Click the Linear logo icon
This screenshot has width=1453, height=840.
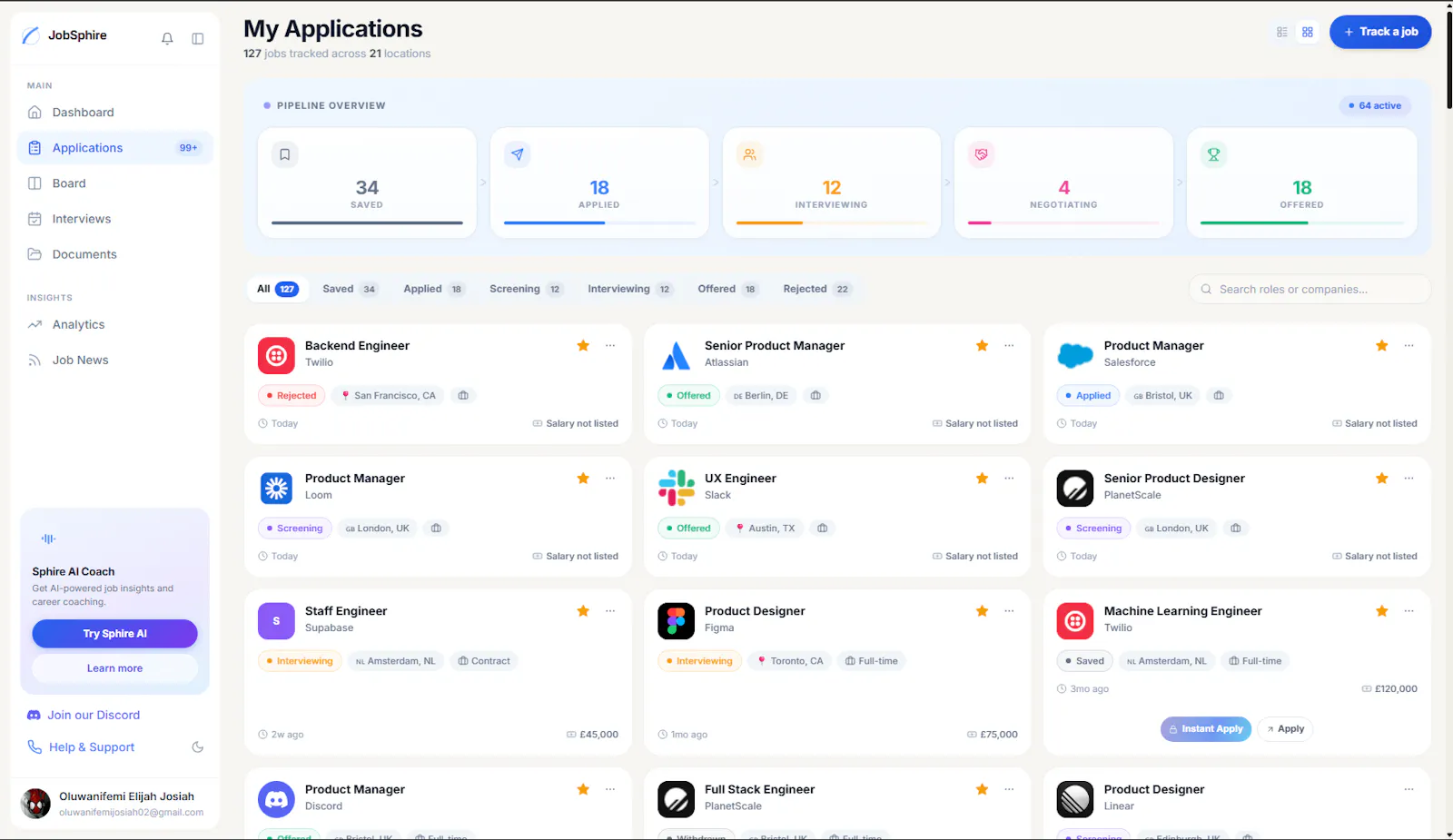[1075, 799]
